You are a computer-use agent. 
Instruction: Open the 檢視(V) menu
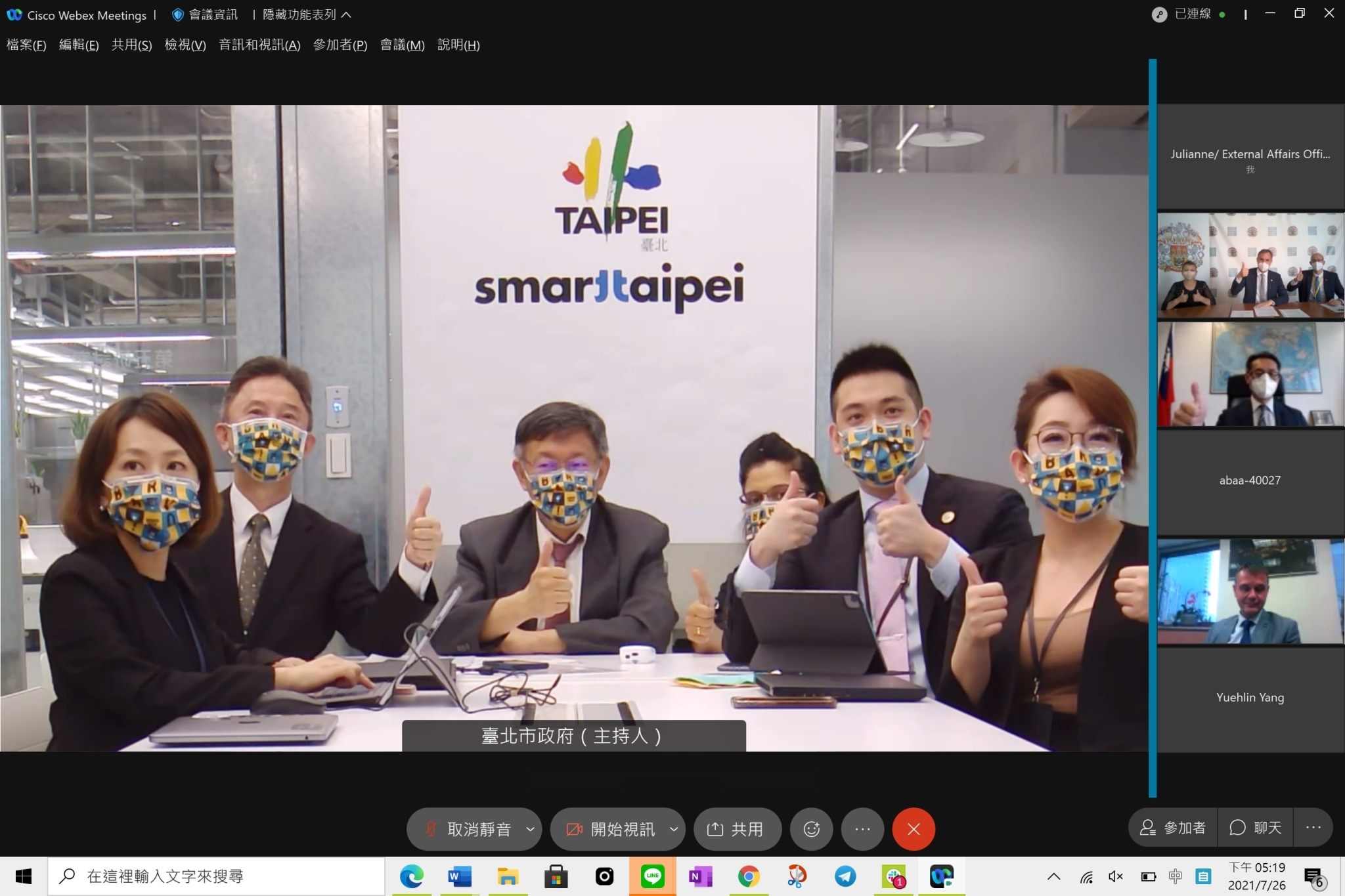point(185,45)
